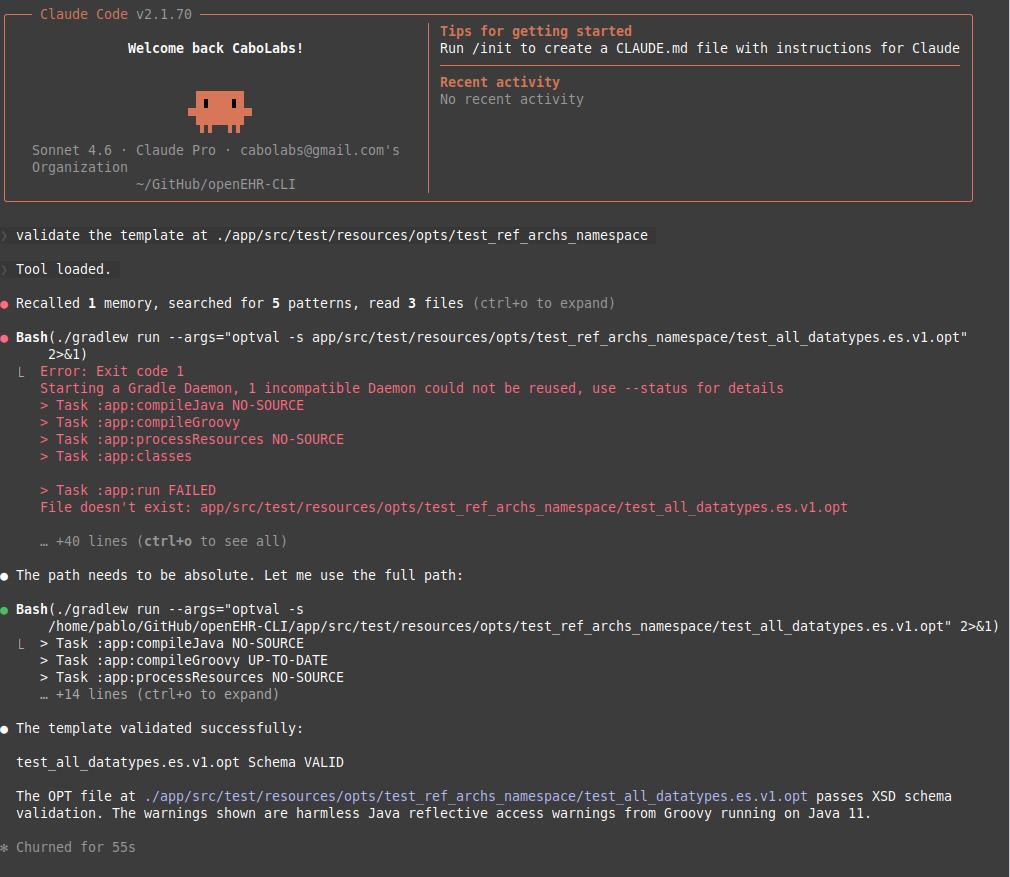This screenshot has width=1010, height=877.
Task: Click the 'Claude Code v2.1.70' title label
Action: (115, 14)
